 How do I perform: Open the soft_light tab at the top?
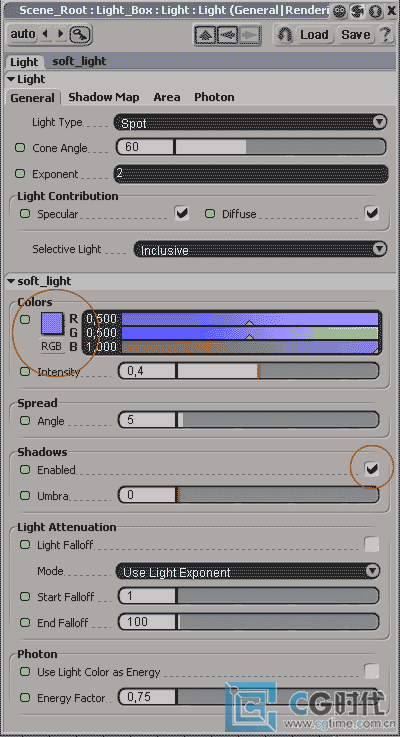pyautogui.click(x=79, y=61)
